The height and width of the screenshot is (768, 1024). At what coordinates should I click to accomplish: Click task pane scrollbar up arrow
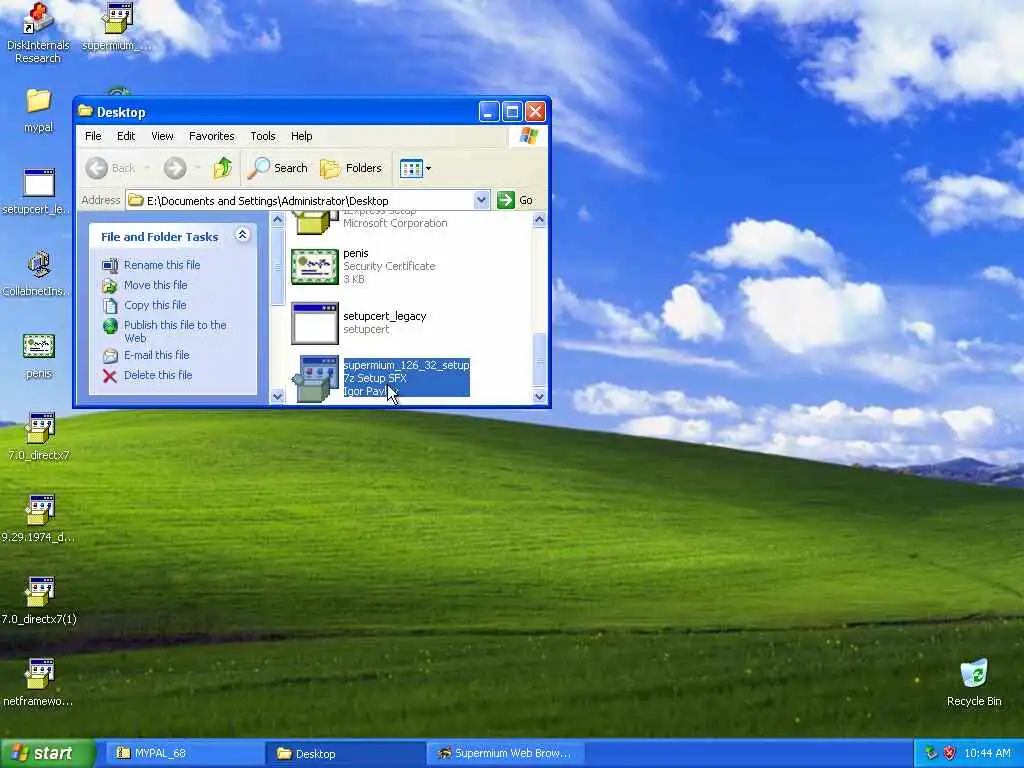(277, 219)
